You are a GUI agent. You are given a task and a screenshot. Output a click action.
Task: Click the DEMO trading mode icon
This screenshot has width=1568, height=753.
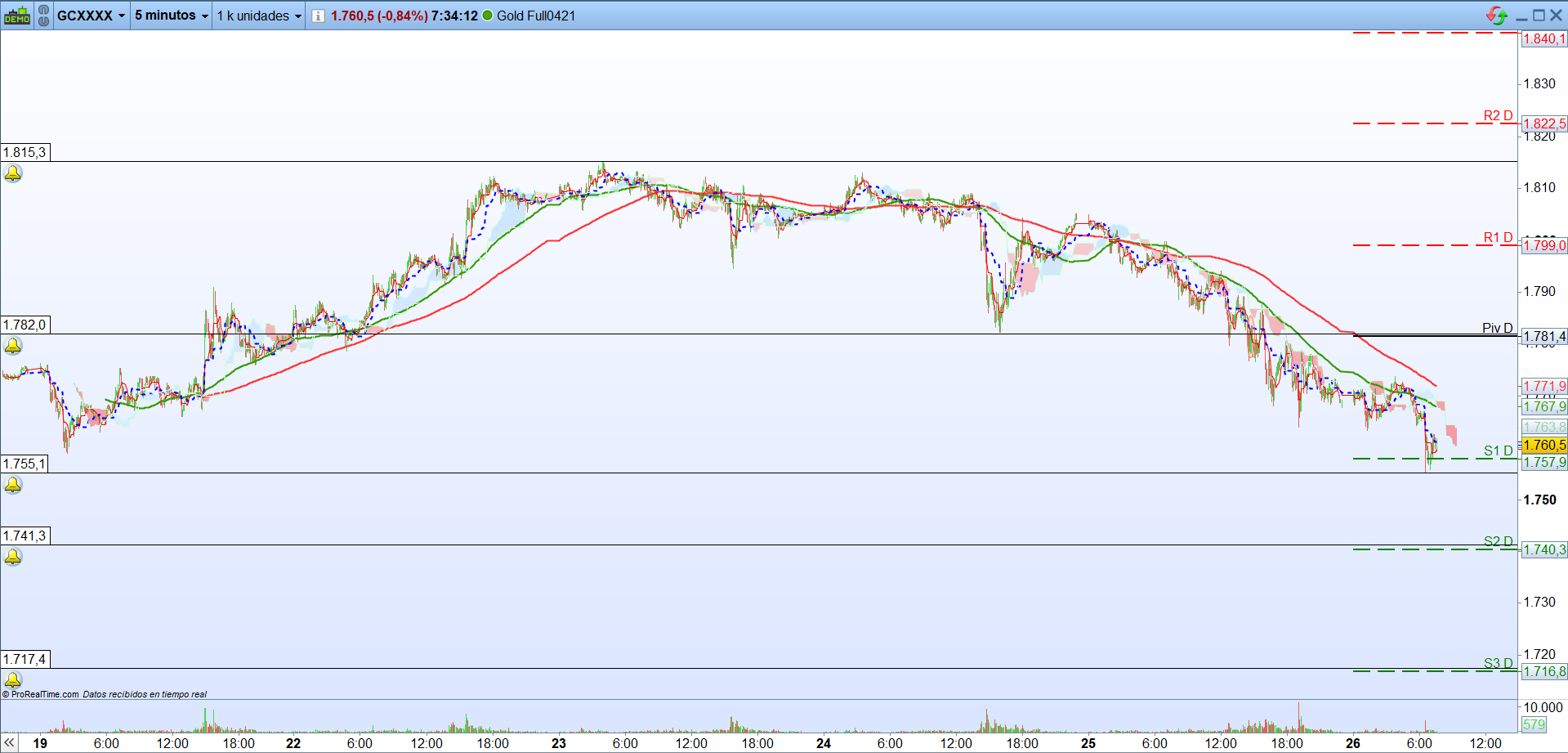[16, 16]
